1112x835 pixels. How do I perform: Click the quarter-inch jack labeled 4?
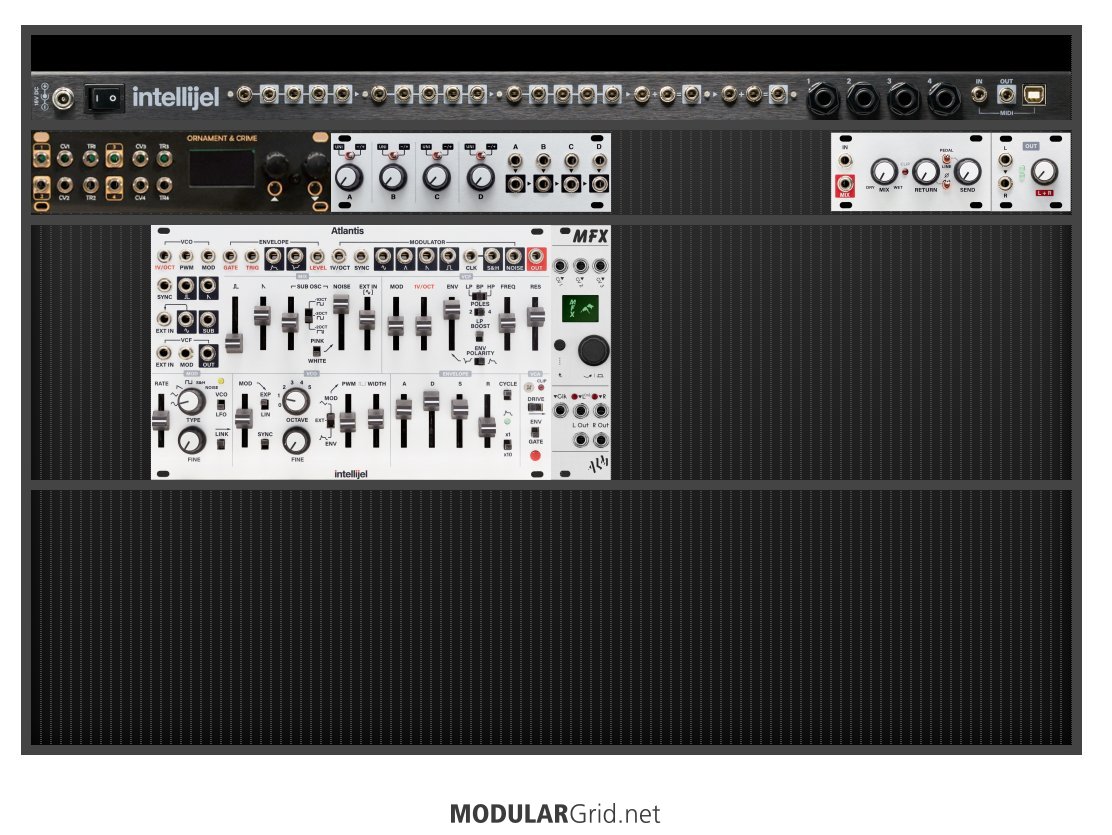pyautogui.click(x=945, y=100)
